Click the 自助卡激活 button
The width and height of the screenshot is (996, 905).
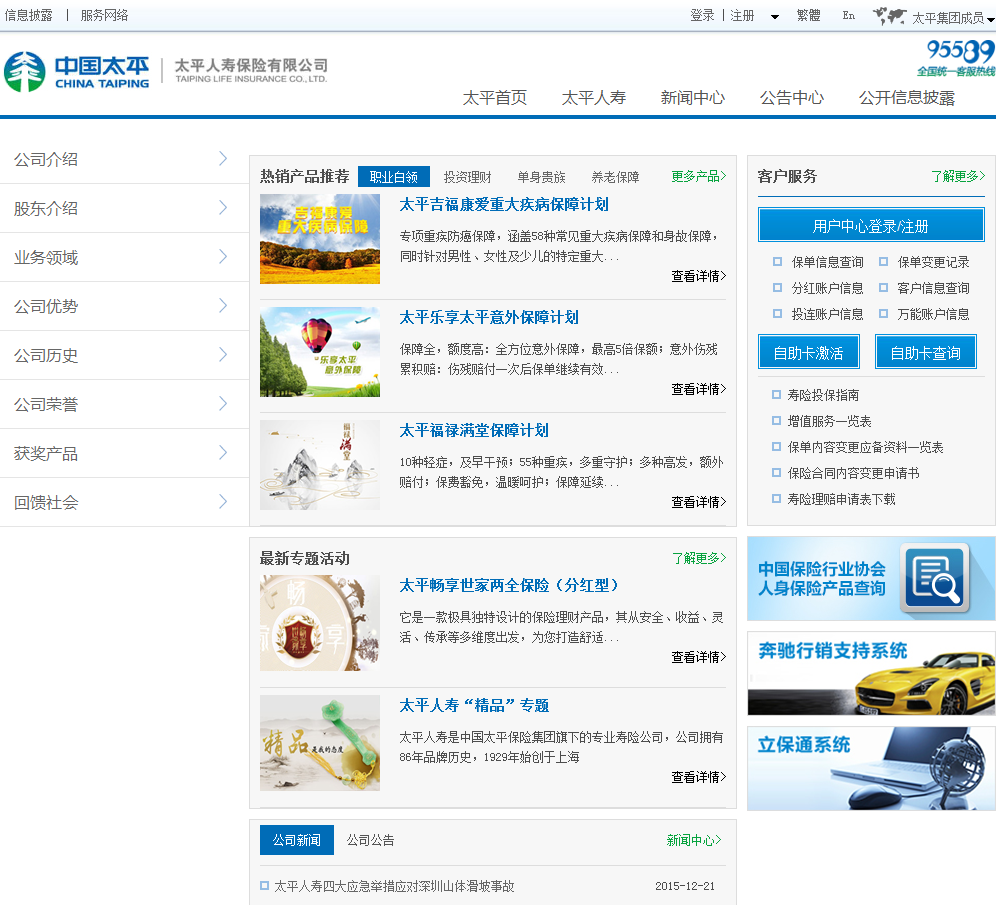(x=809, y=352)
